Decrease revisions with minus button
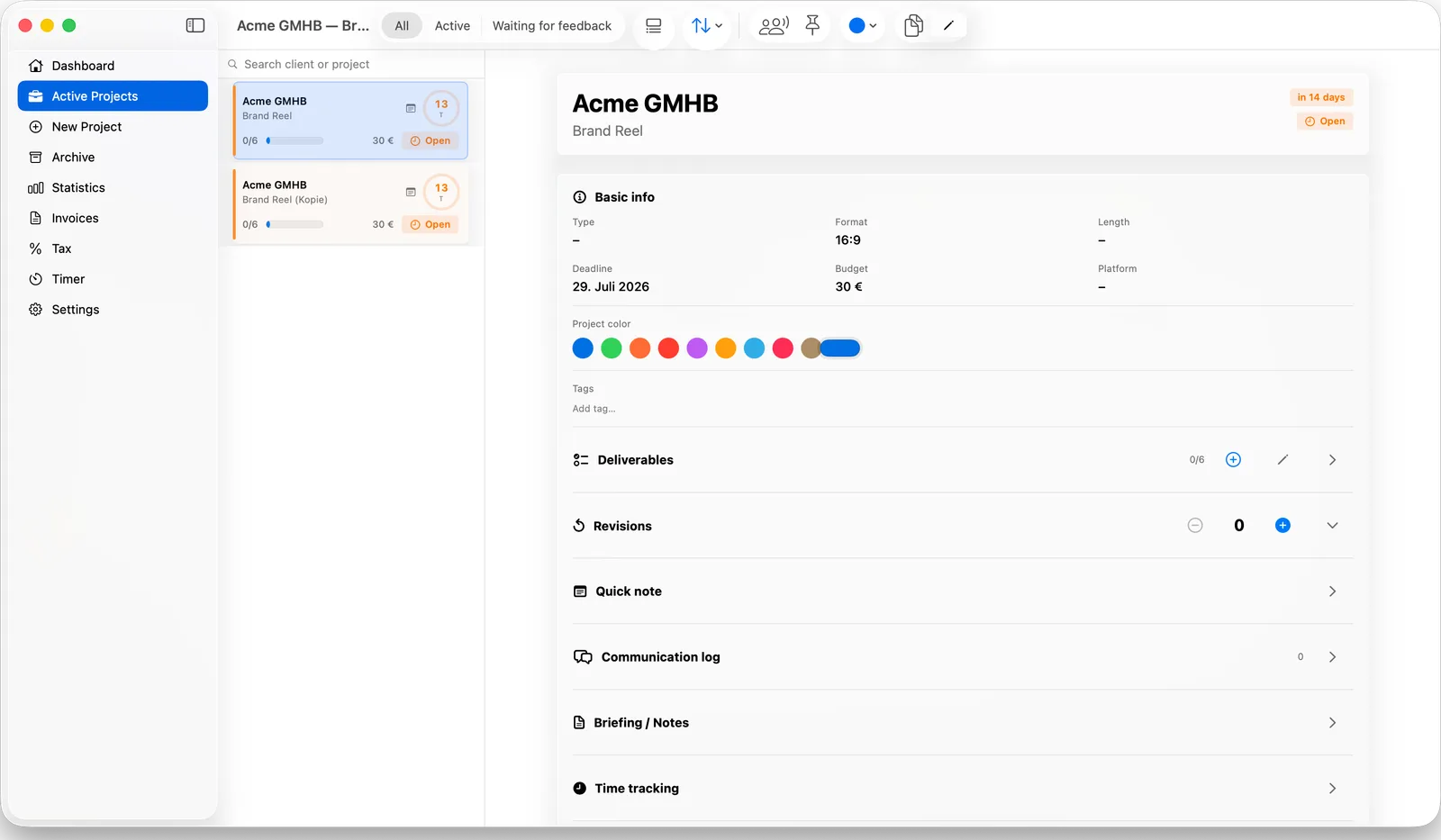This screenshot has width=1441, height=840. pos(1195,526)
